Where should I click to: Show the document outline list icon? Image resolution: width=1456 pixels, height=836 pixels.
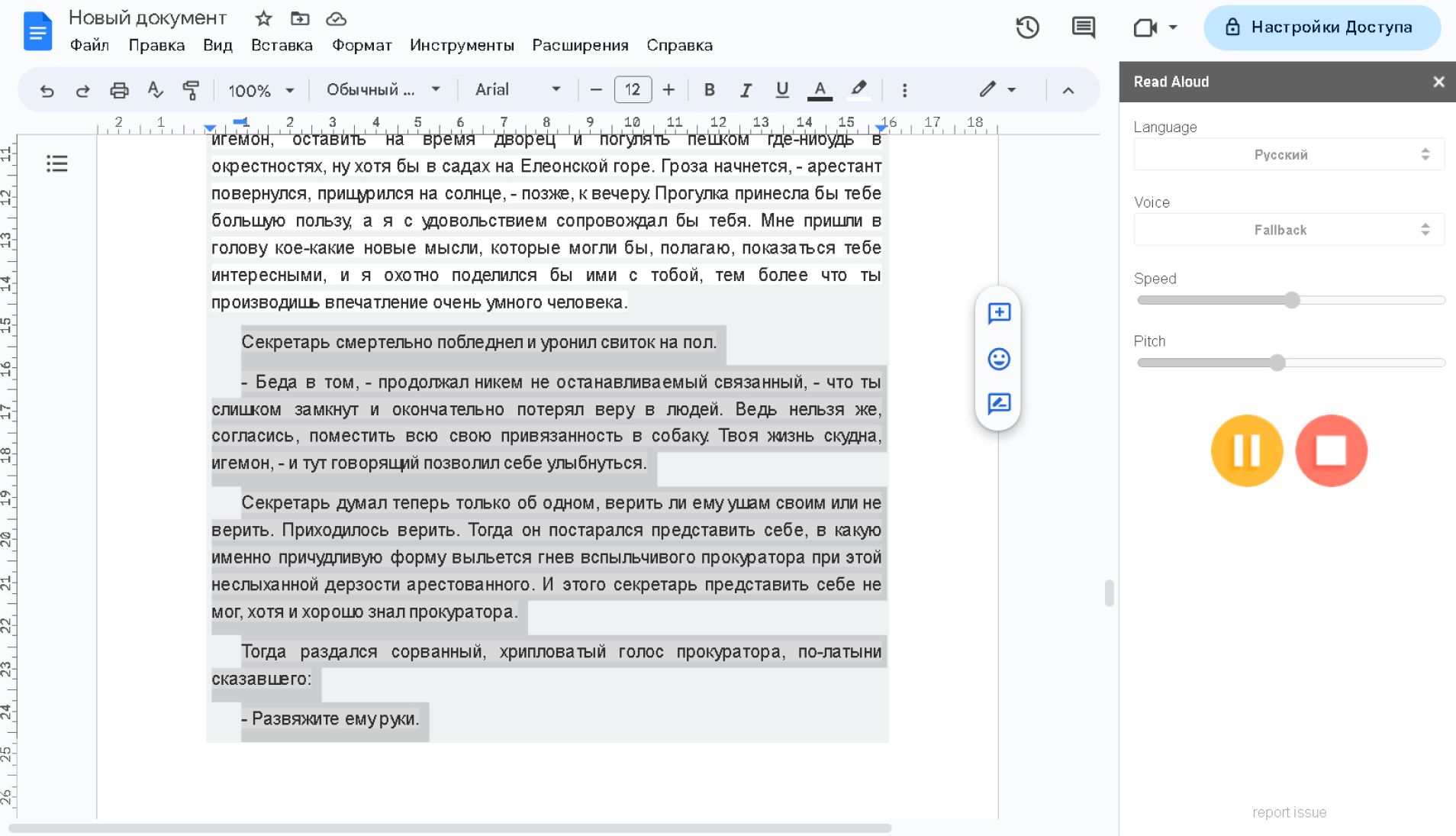pyautogui.click(x=57, y=163)
